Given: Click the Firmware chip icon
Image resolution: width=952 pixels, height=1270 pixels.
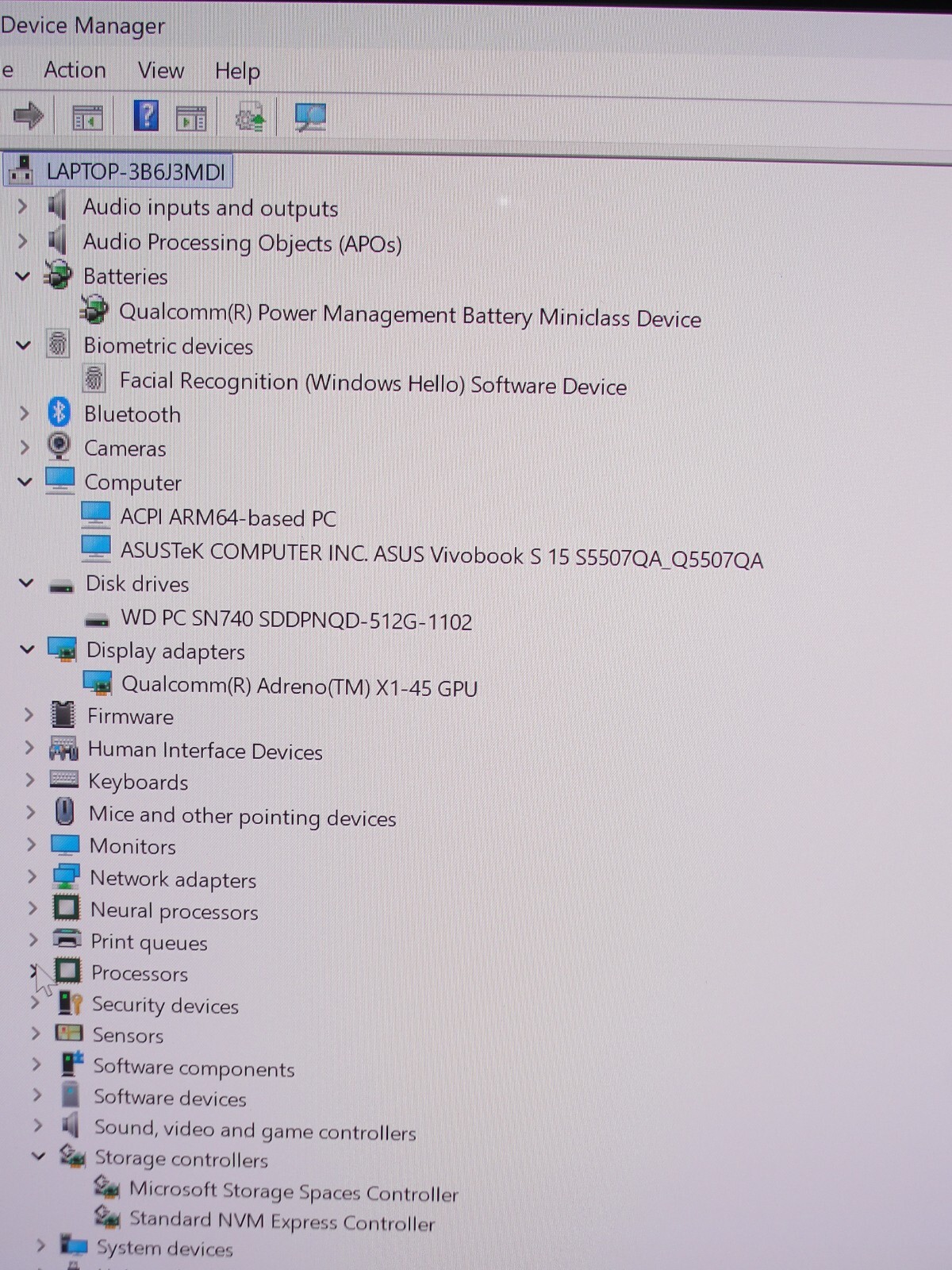Looking at the screenshot, I should (x=63, y=714).
